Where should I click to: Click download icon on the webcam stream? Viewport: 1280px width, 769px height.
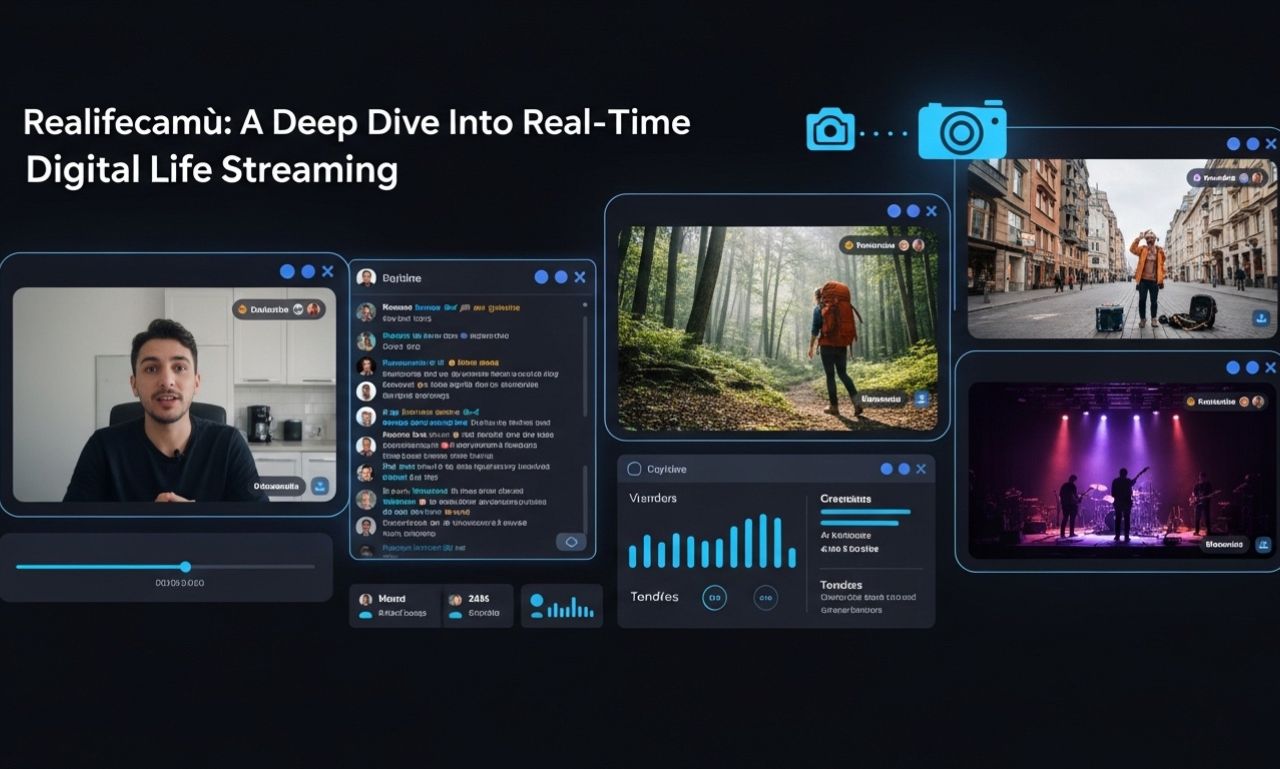tap(320, 487)
